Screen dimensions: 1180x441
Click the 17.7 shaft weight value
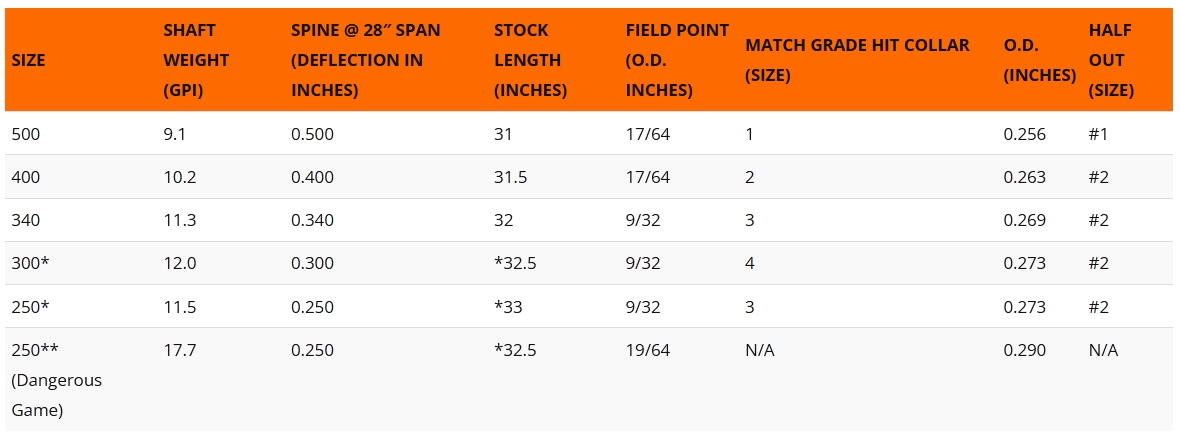(178, 350)
